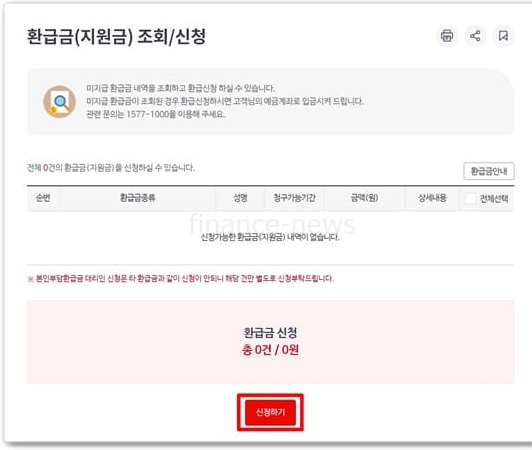Image resolution: width=532 pixels, height=450 pixels.
Task: Click the 미지급 환급금 내역을 조회 info line
Action: tap(180, 88)
